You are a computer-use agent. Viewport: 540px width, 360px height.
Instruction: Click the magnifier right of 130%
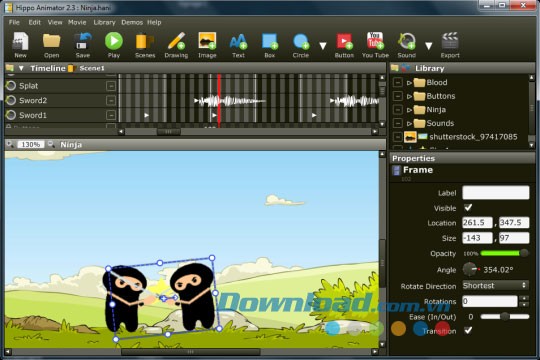[x=51, y=144]
